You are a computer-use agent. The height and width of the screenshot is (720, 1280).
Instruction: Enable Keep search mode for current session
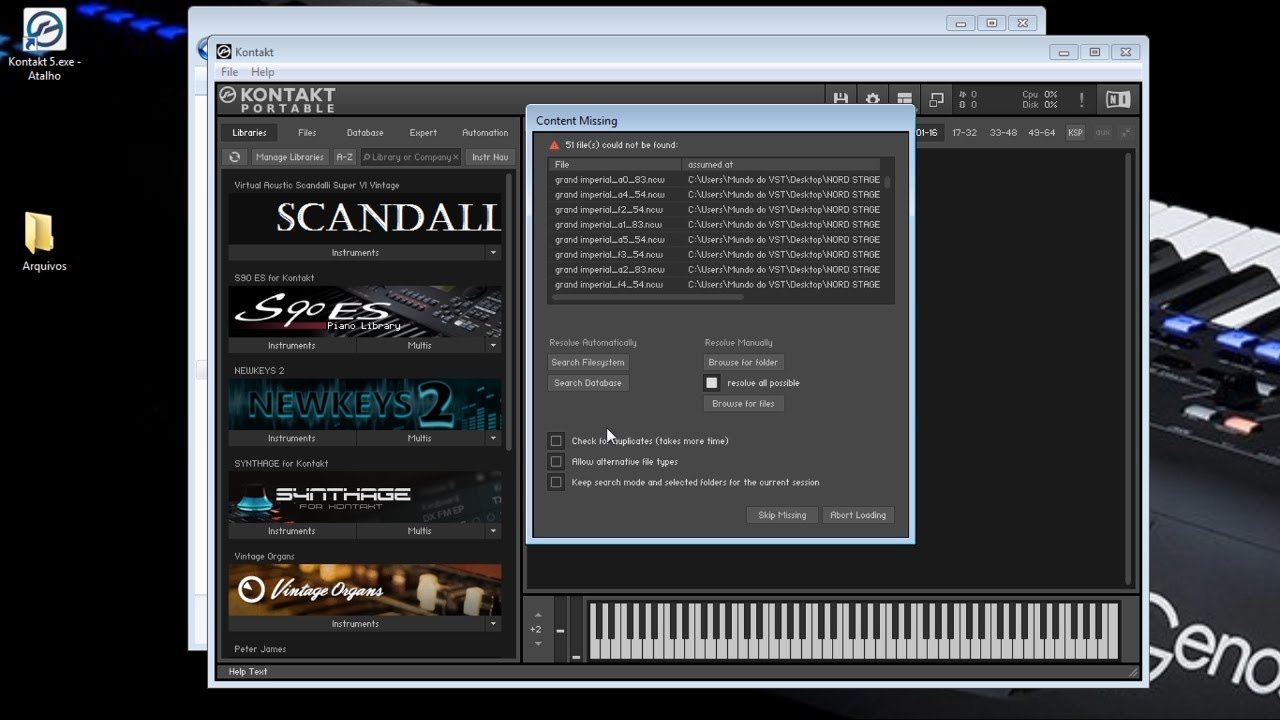(x=556, y=482)
